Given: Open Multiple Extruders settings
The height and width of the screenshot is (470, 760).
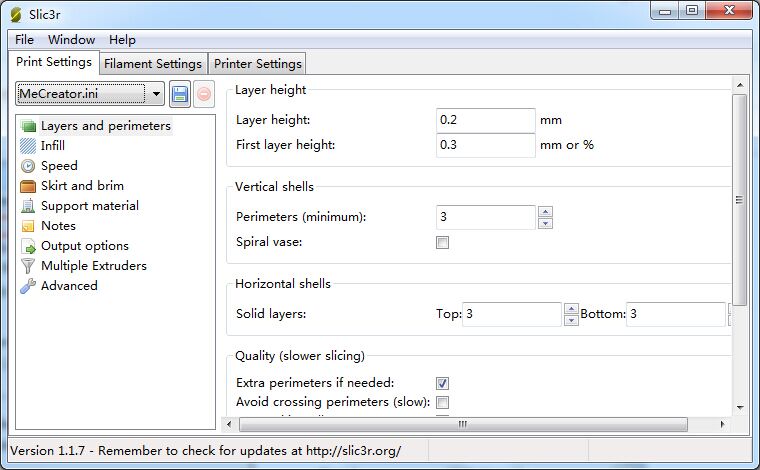Looking at the screenshot, I should point(94,266).
